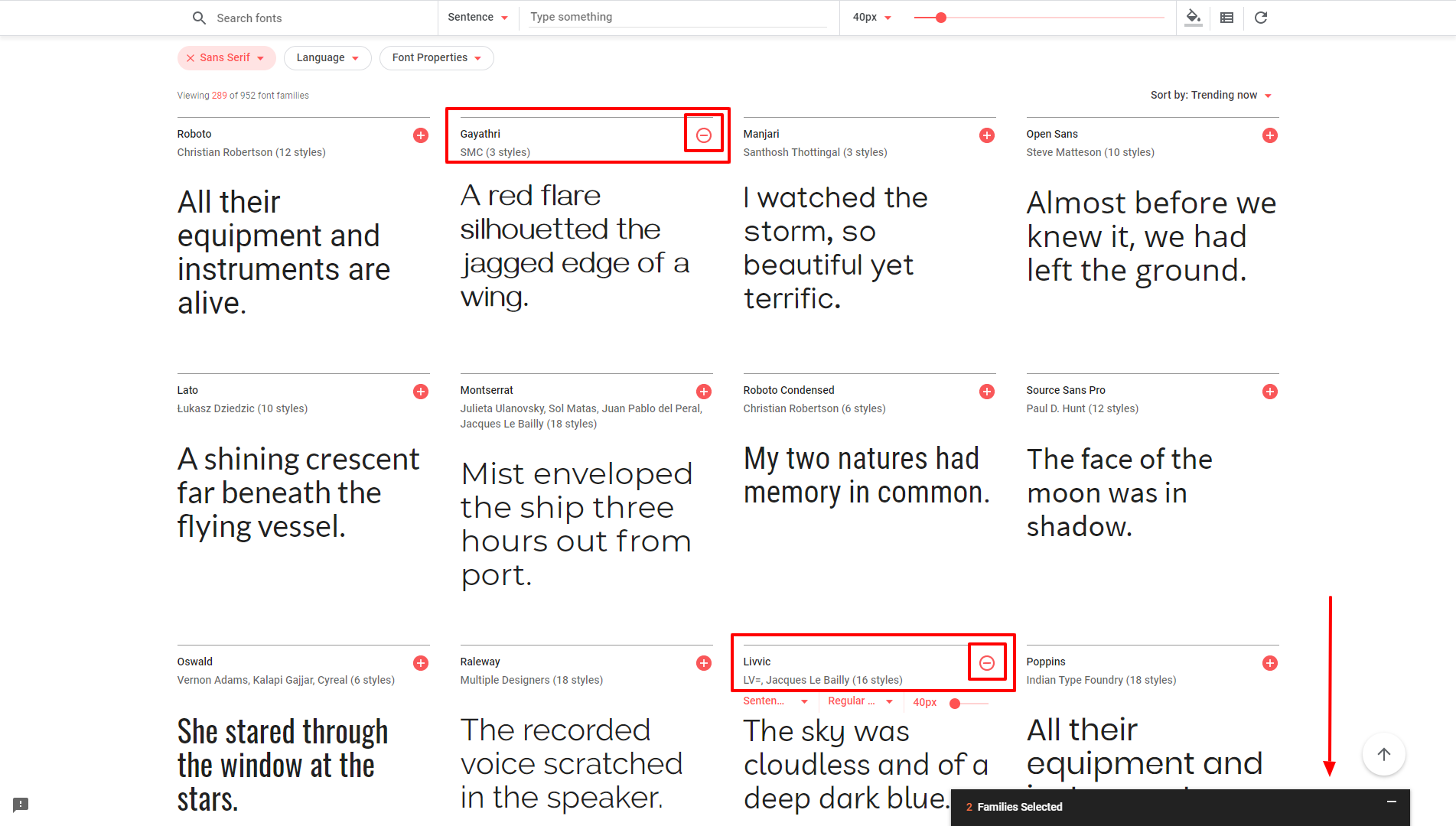Add Manjari font to selection
Viewport: 1456px width, 826px height.
pyautogui.click(x=987, y=135)
